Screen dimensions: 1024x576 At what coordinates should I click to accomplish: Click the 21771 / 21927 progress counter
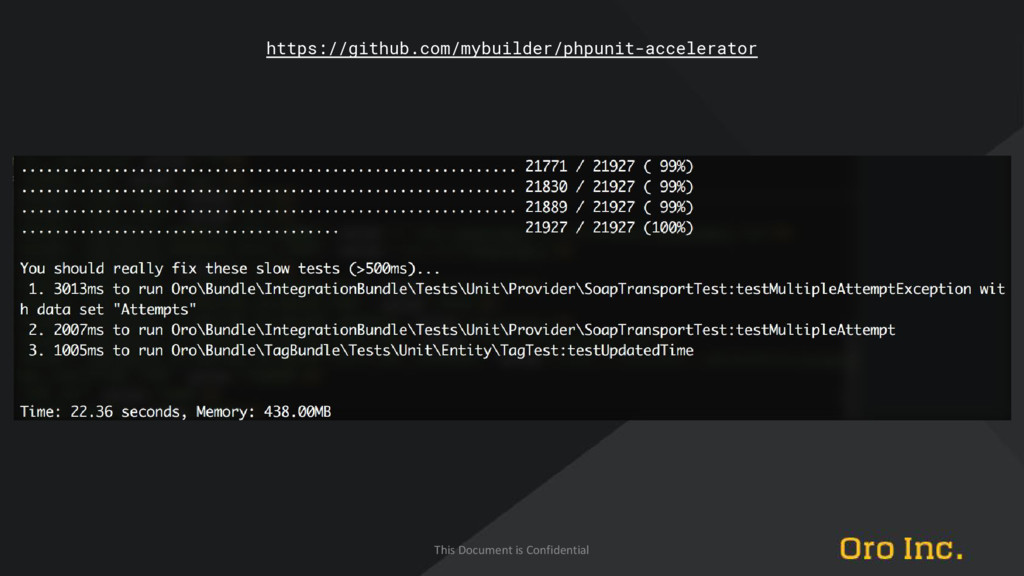pos(579,166)
